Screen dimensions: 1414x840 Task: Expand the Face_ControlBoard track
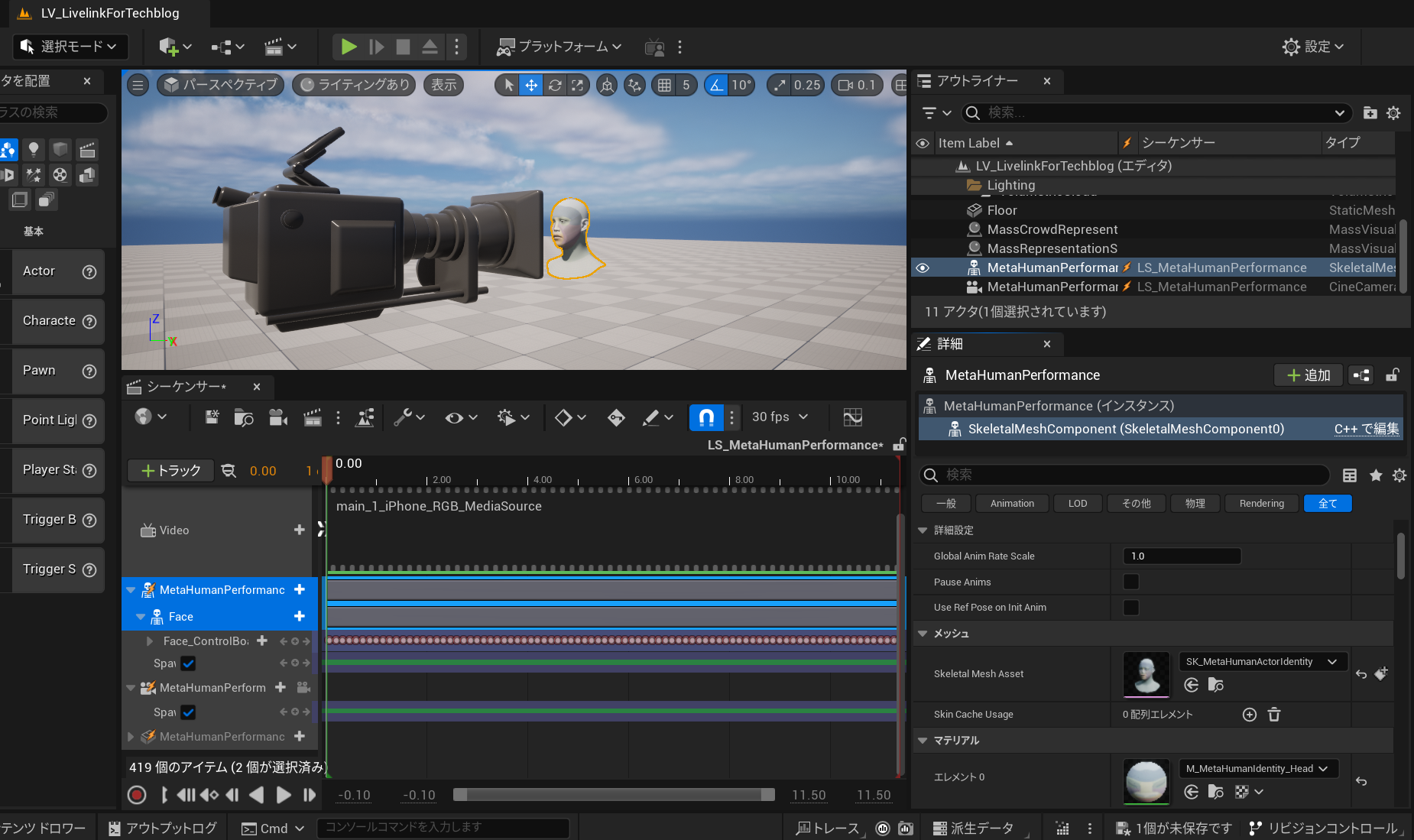tap(150, 641)
